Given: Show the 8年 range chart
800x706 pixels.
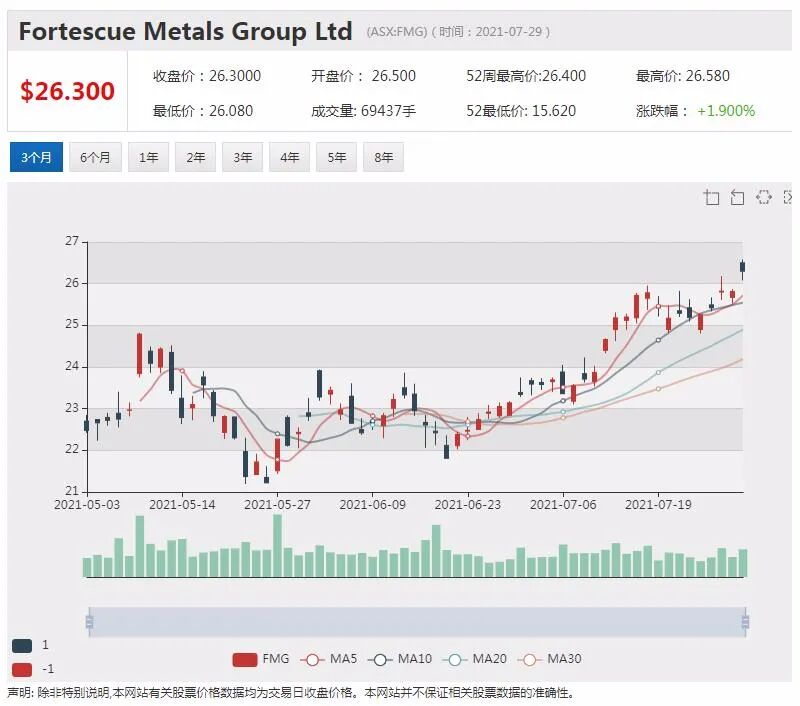Looking at the screenshot, I should pyautogui.click(x=383, y=157).
